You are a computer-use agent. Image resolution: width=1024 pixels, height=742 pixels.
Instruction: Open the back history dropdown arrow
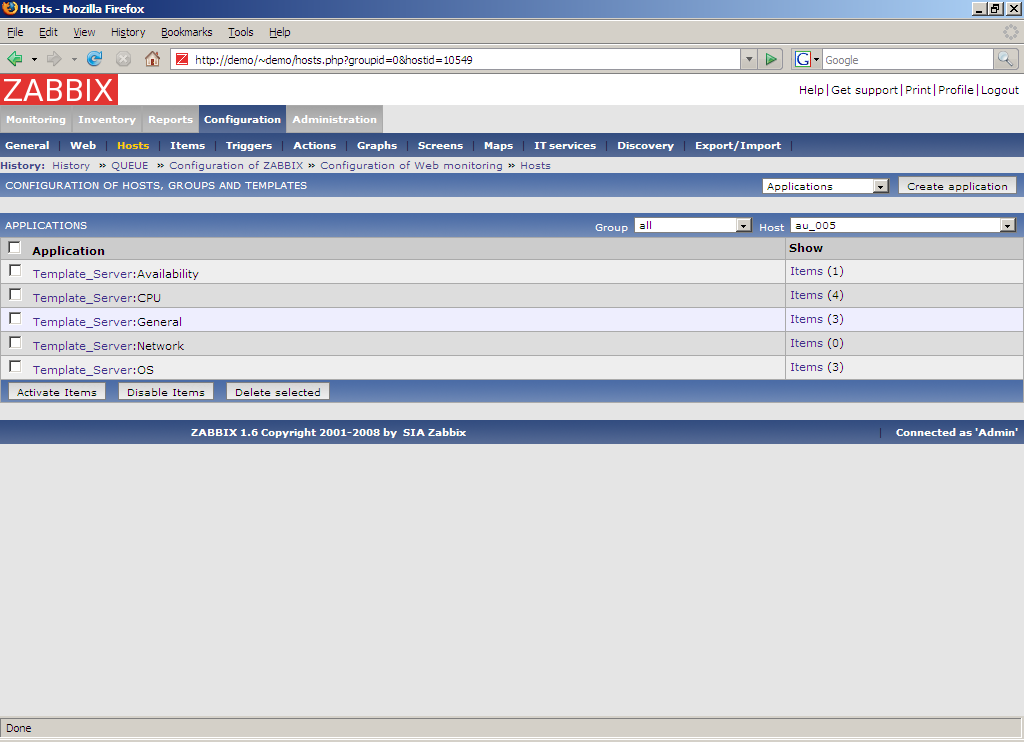tap(34, 59)
